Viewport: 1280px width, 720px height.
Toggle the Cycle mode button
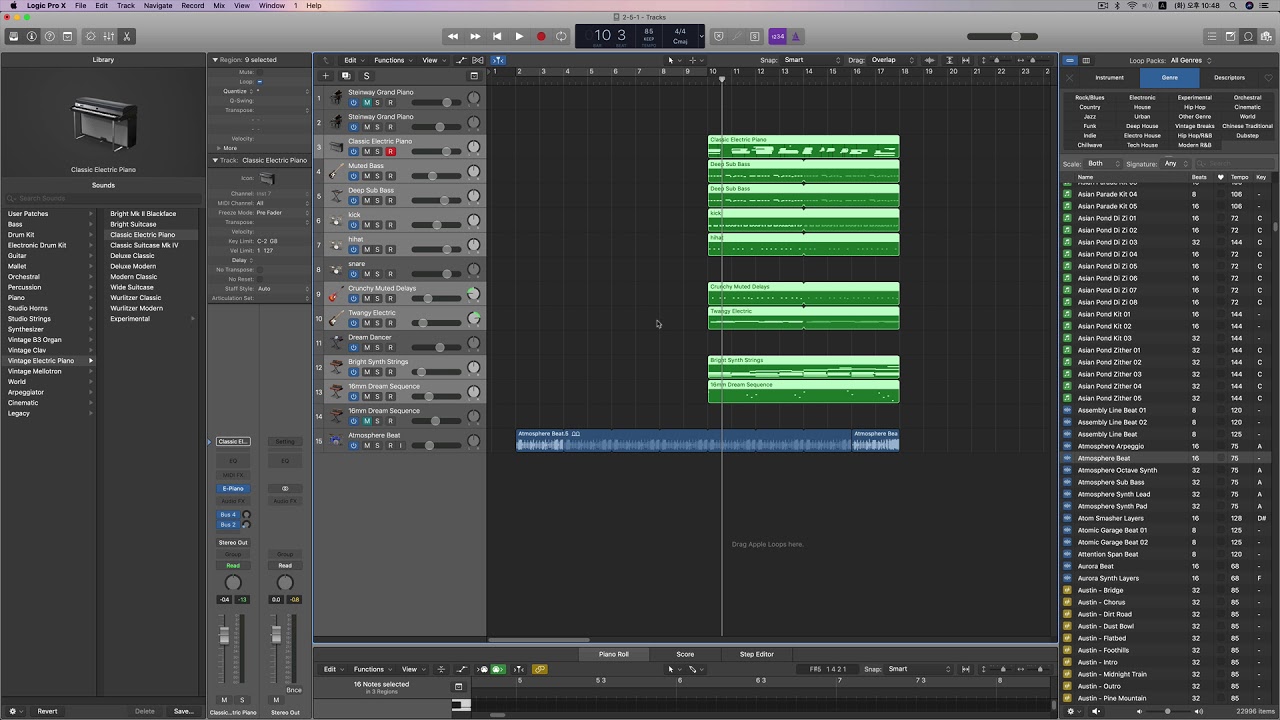(x=561, y=37)
